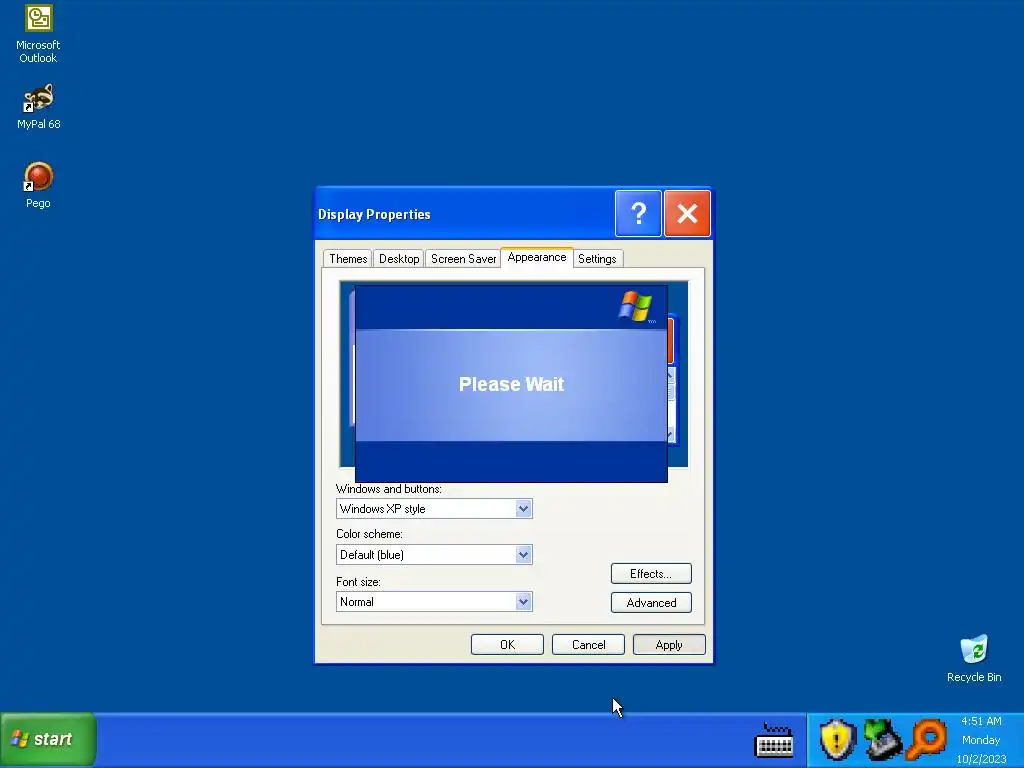Screen dimensions: 1024x768
Task: Click the yellow security shield tray icon
Action: [838, 739]
